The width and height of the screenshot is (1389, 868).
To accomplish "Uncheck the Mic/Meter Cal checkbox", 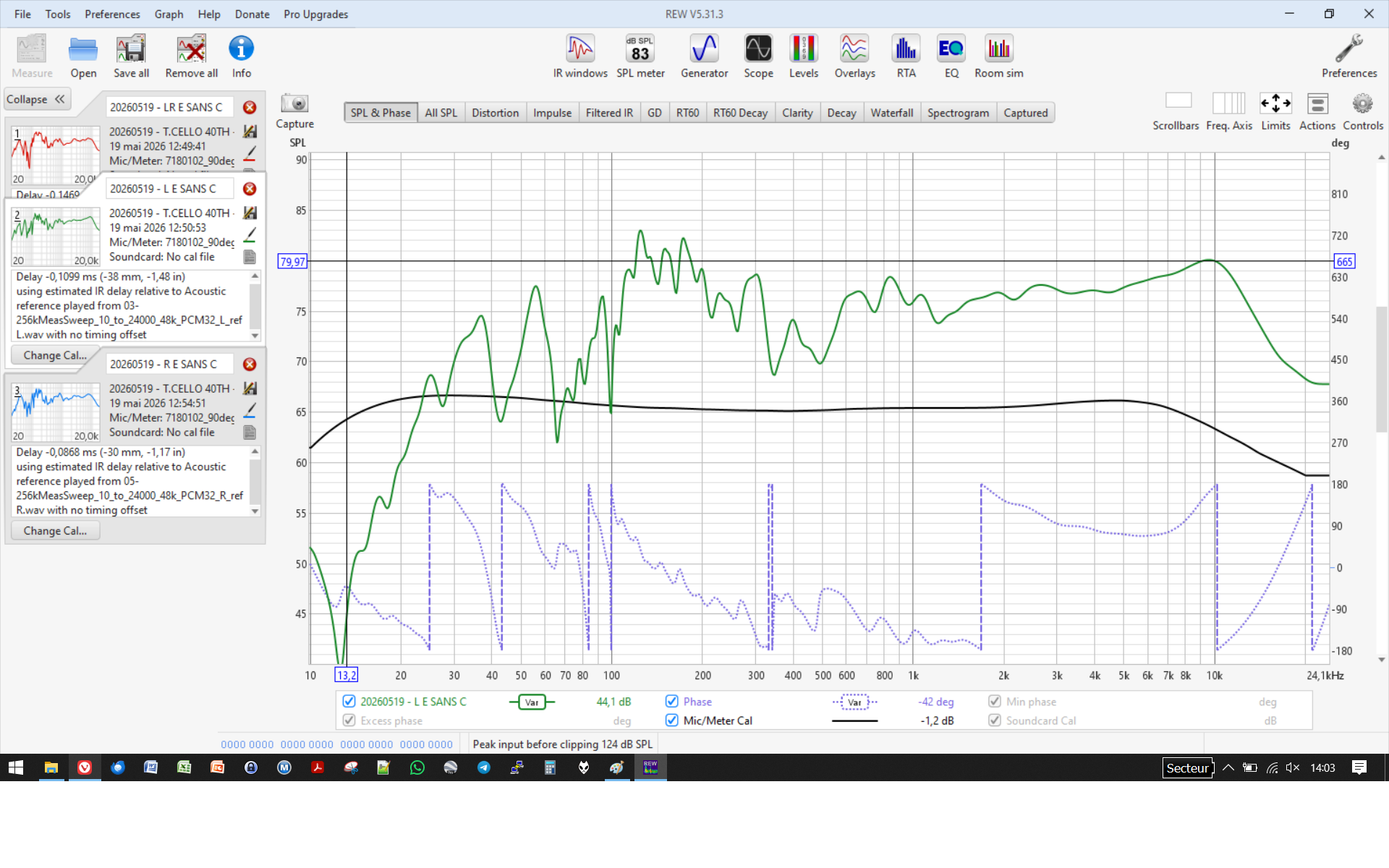I will click(x=671, y=720).
